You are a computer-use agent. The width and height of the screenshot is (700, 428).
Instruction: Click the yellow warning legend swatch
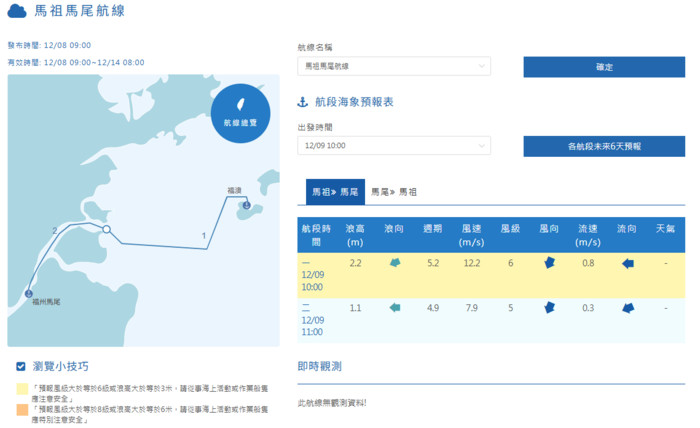[x=22, y=390]
